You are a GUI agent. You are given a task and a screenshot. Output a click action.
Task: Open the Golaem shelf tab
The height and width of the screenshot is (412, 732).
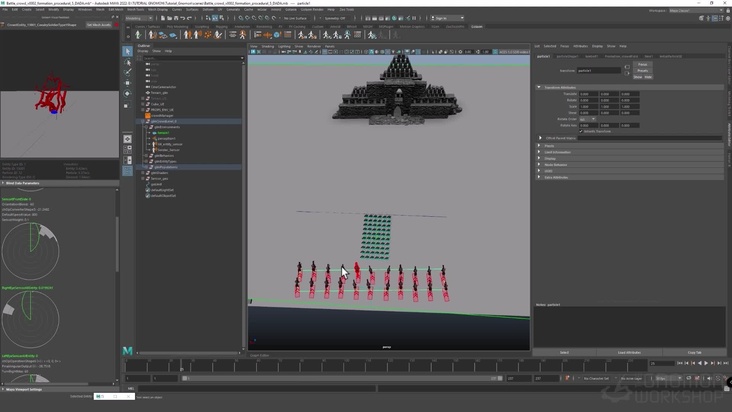477,27
